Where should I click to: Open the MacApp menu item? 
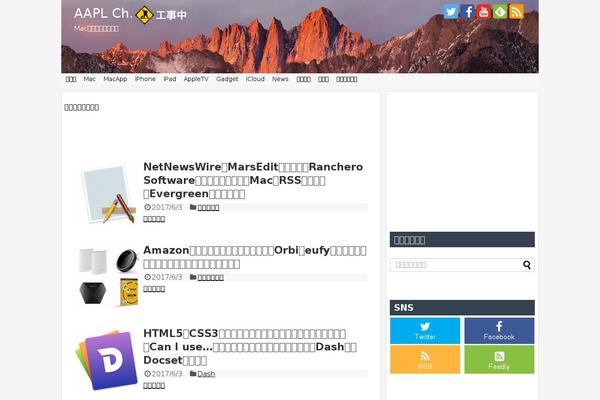click(115, 79)
